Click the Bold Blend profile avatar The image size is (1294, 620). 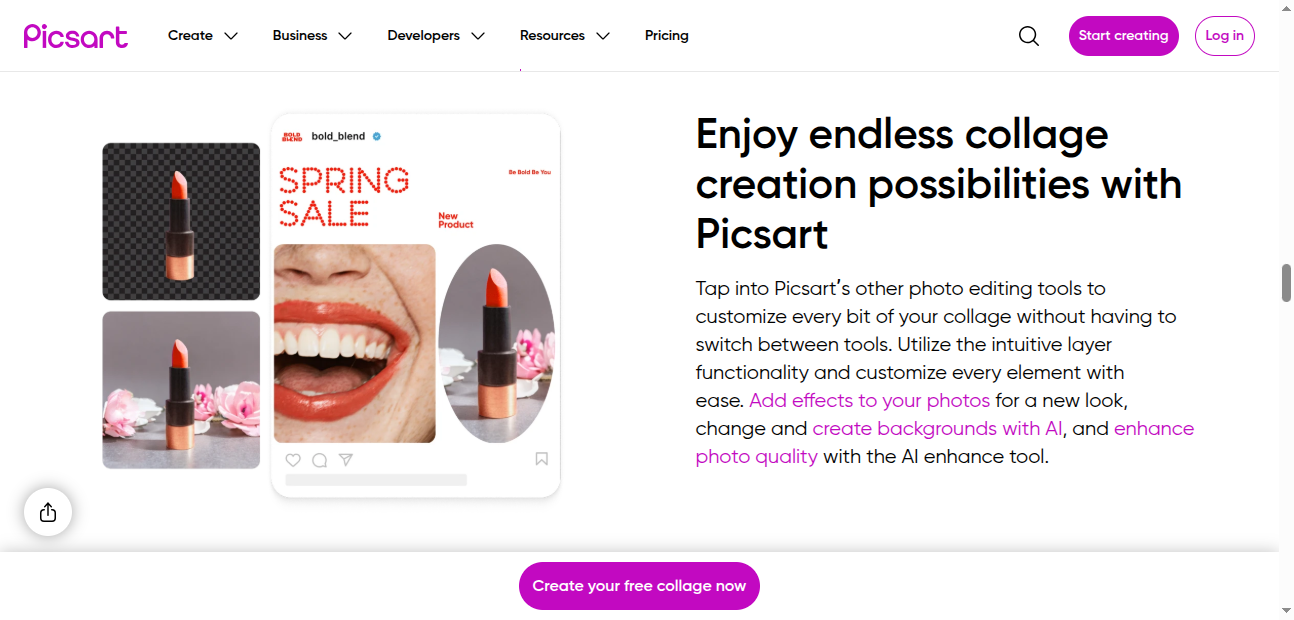[292, 136]
